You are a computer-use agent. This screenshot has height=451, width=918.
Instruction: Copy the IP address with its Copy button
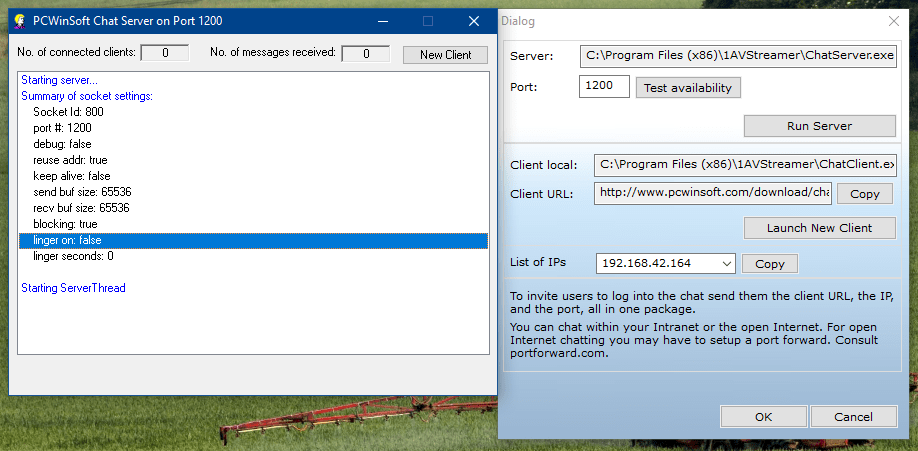pos(769,264)
